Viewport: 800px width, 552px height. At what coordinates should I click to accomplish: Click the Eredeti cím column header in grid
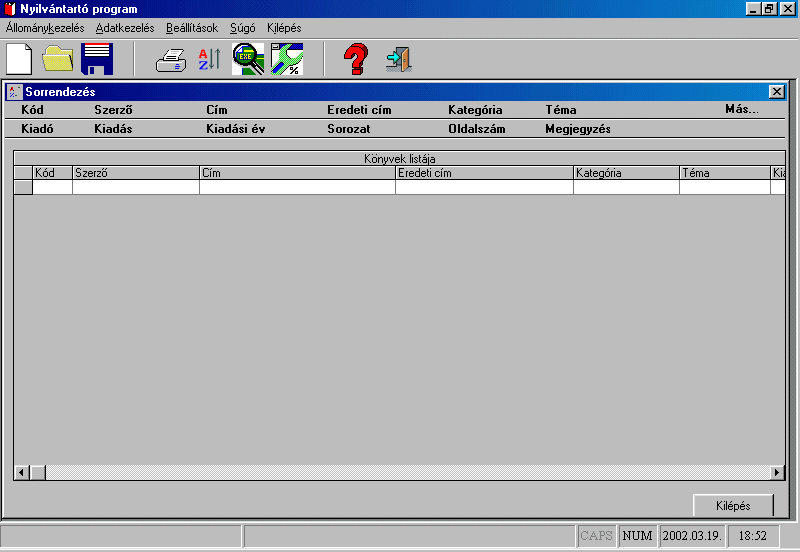point(484,173)
